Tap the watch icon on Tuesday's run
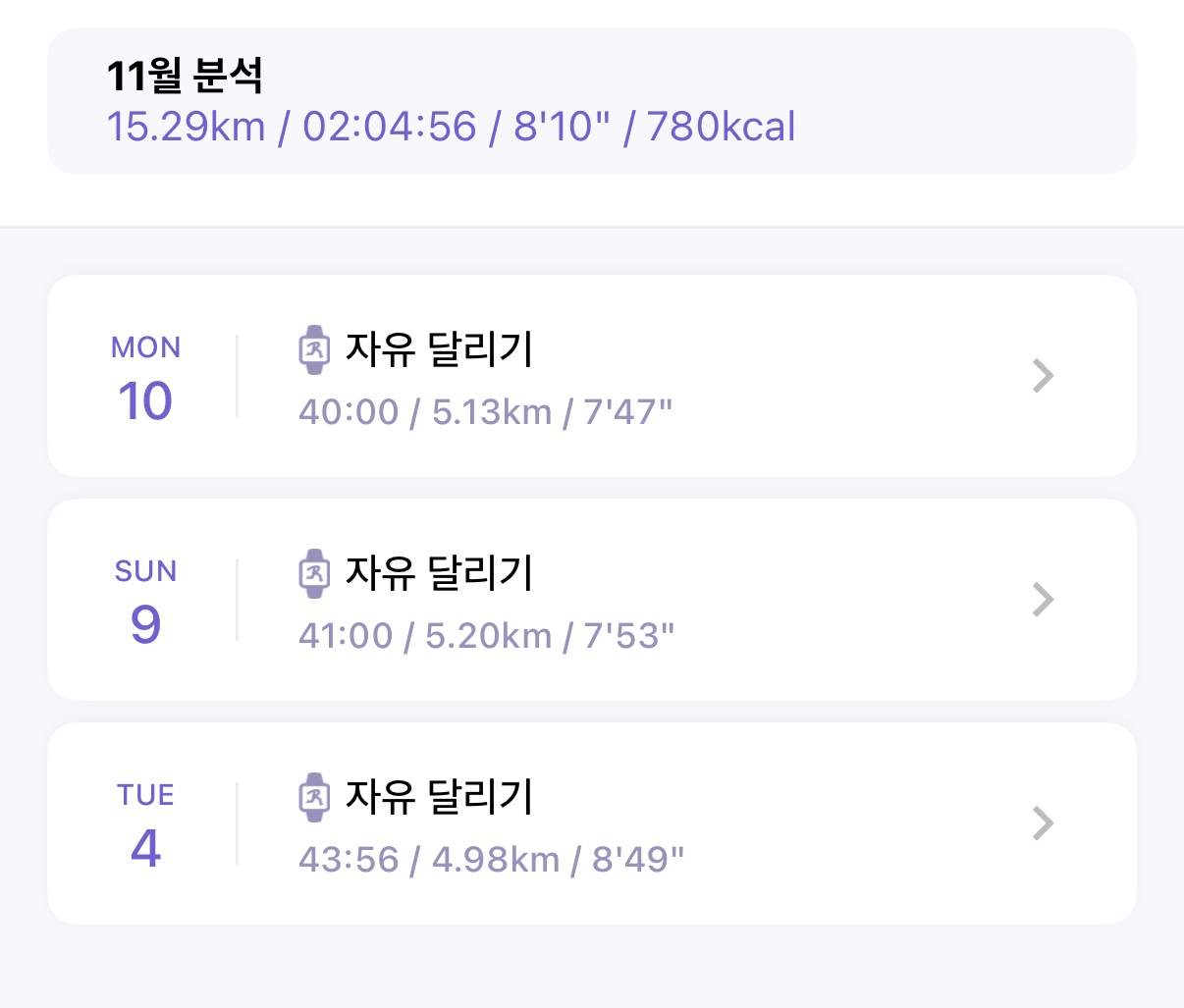Viewport: 1184px width, 1008px height. [x=314, y=797]
